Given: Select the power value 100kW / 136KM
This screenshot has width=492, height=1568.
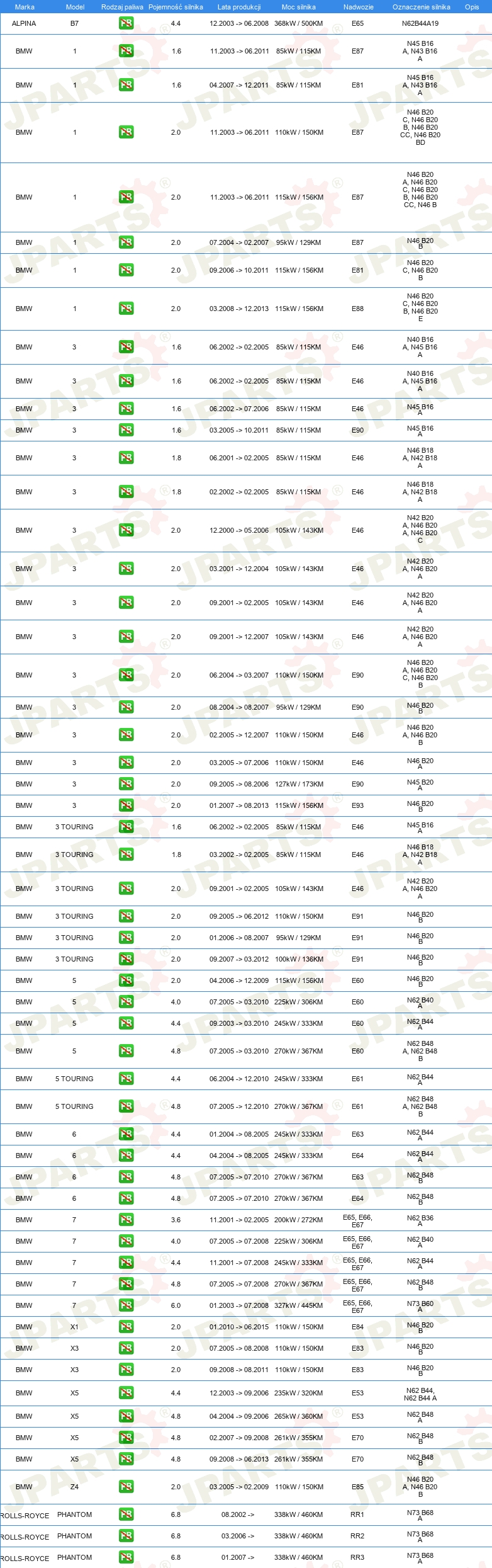Looking at the screenshot, I should click(x=299, y=959).
